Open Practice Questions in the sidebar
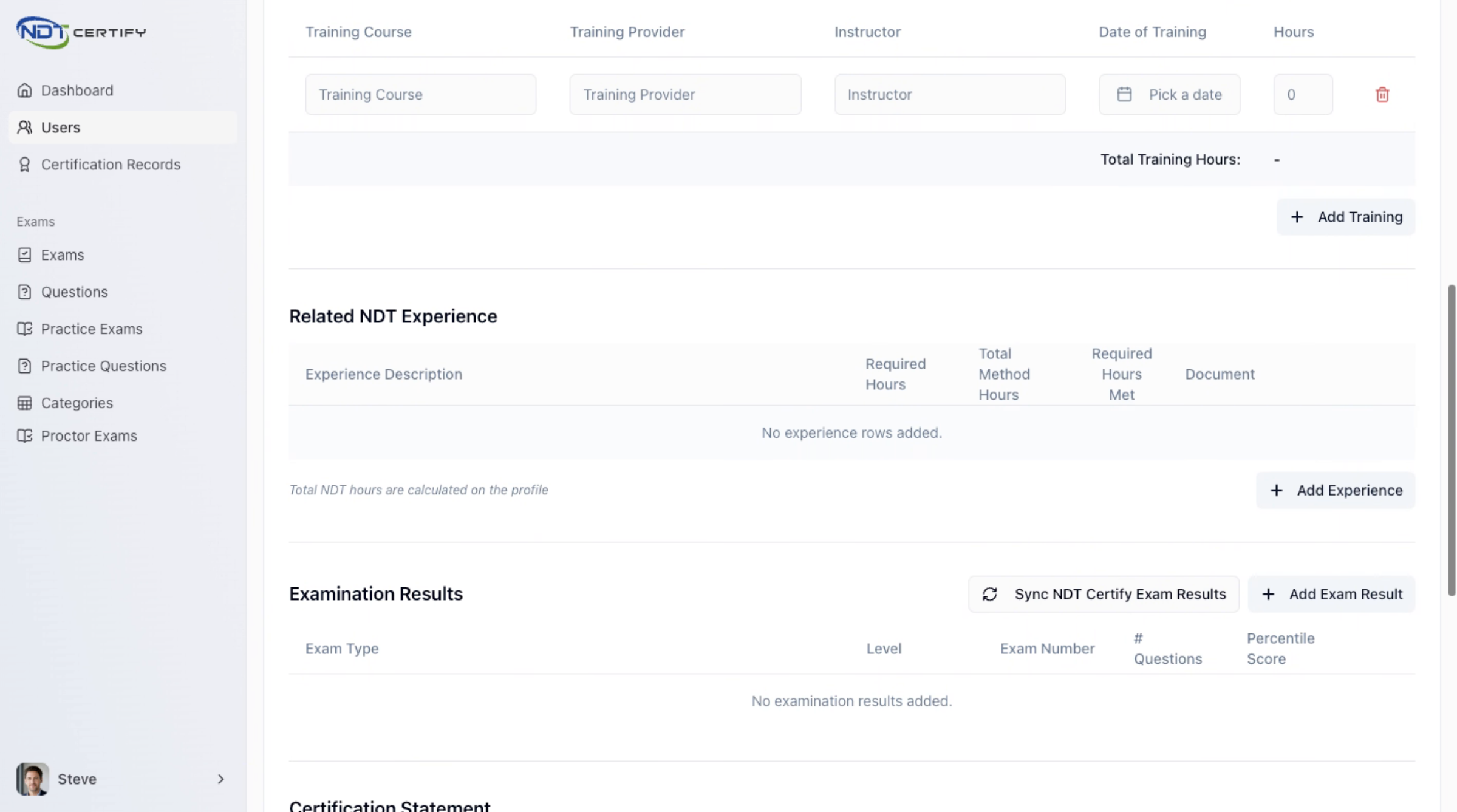1457x812 pixels. pyautogui.click(x=123, y=366)
